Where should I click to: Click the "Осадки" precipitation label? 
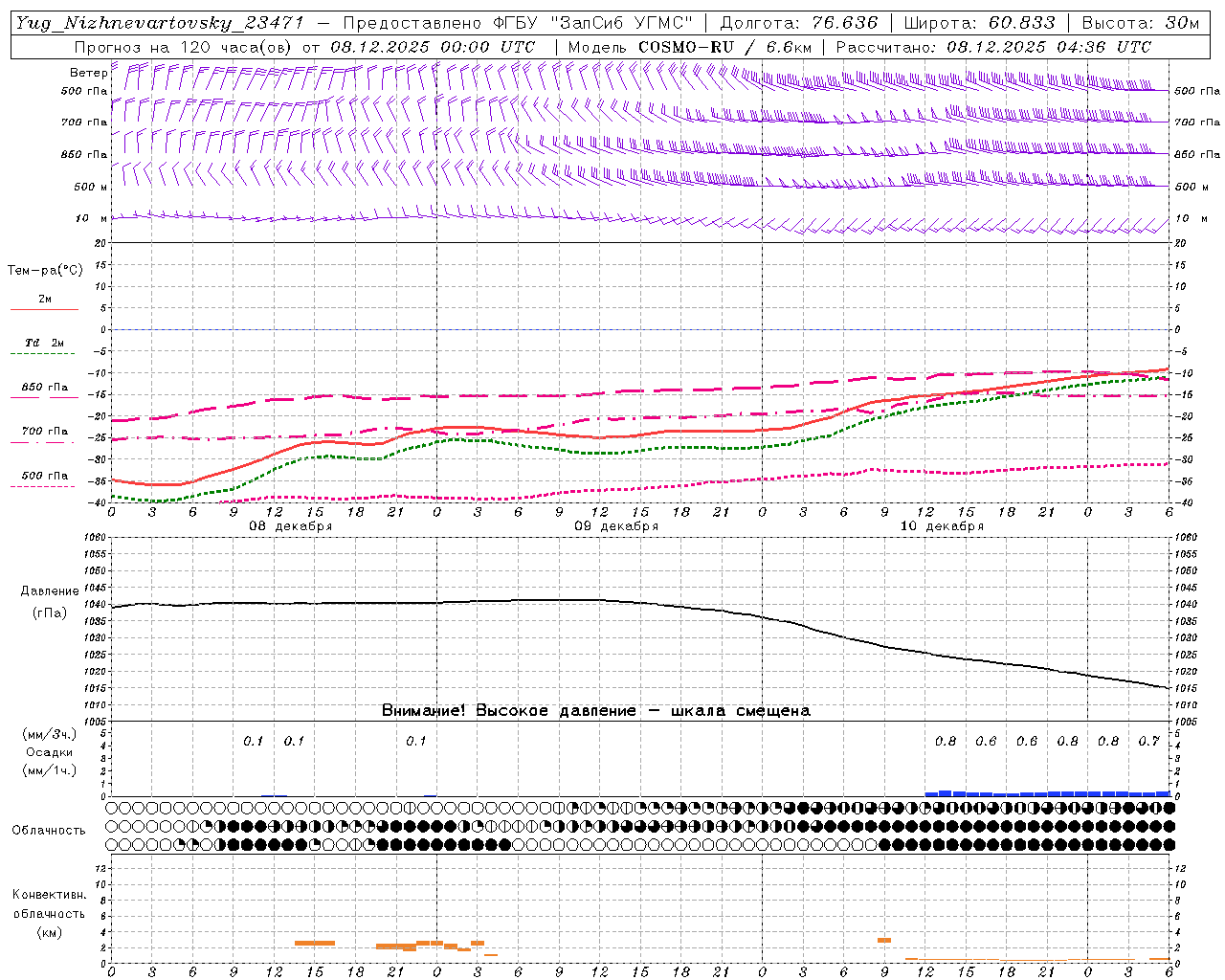(49, 752)
